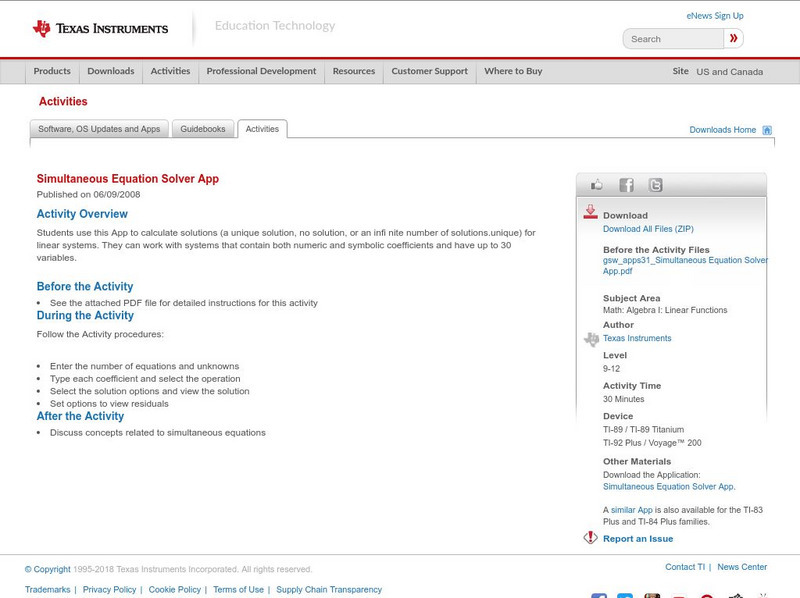Focus the Search input field
800x598 pixels.
coord(673,39)
